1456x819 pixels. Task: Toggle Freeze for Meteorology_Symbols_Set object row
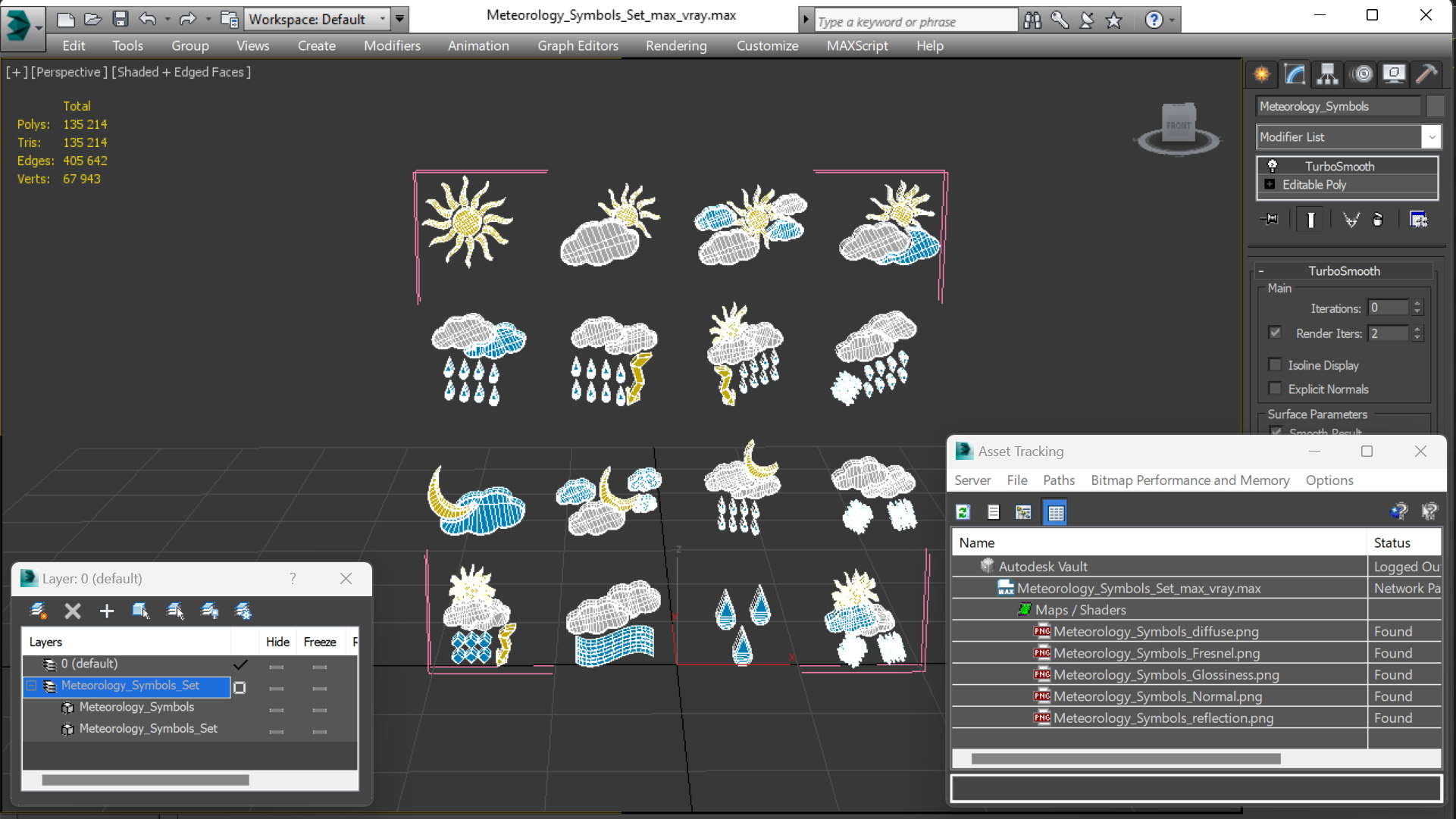point(320,731)
